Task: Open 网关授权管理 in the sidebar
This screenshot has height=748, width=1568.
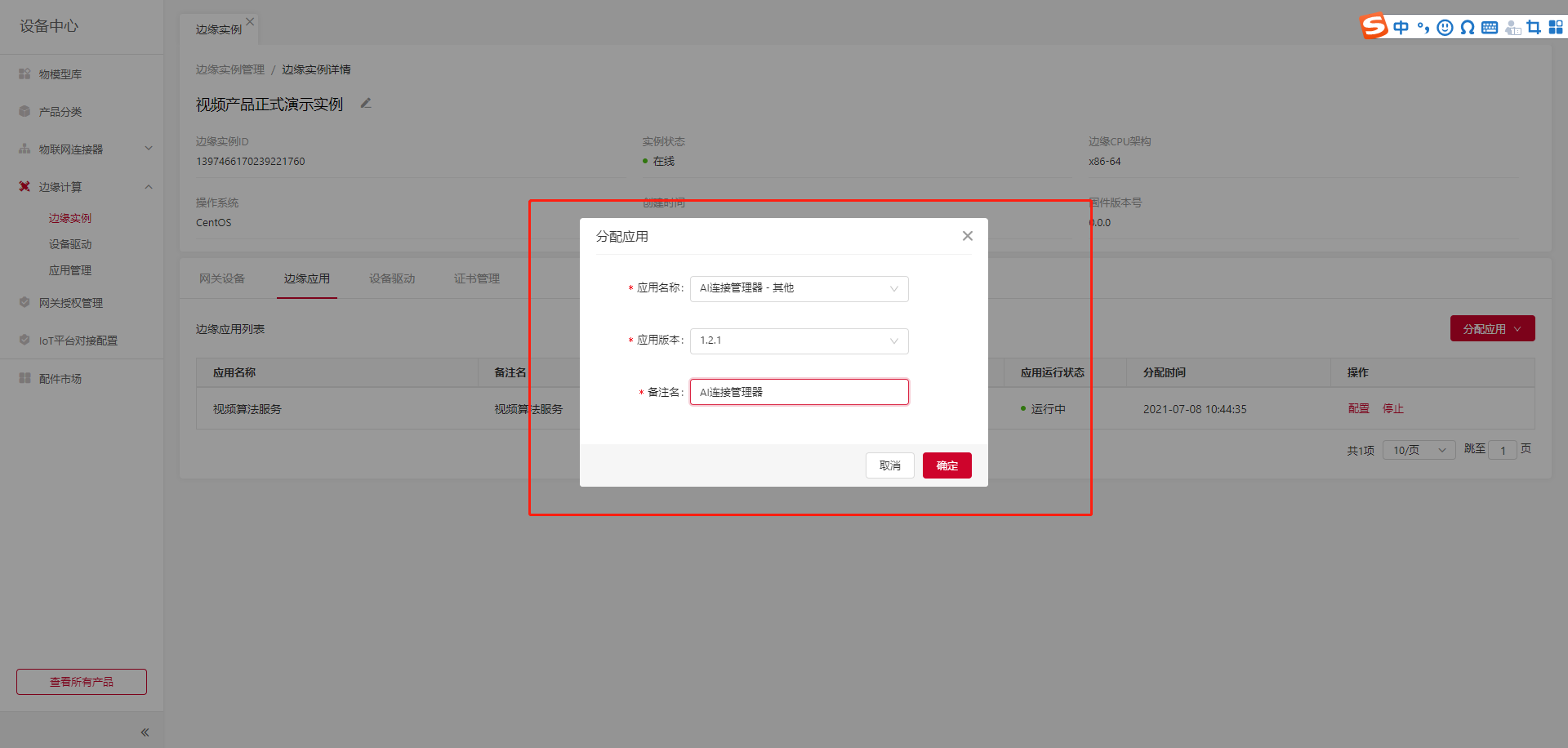Action: [x=70, y=303]
